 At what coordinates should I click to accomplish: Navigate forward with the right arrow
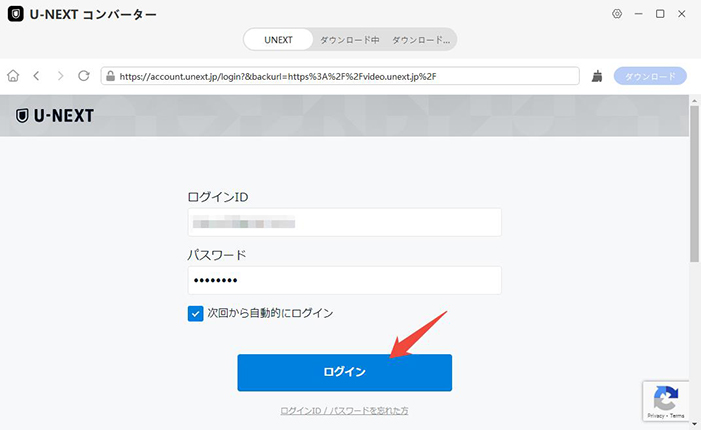60,76
